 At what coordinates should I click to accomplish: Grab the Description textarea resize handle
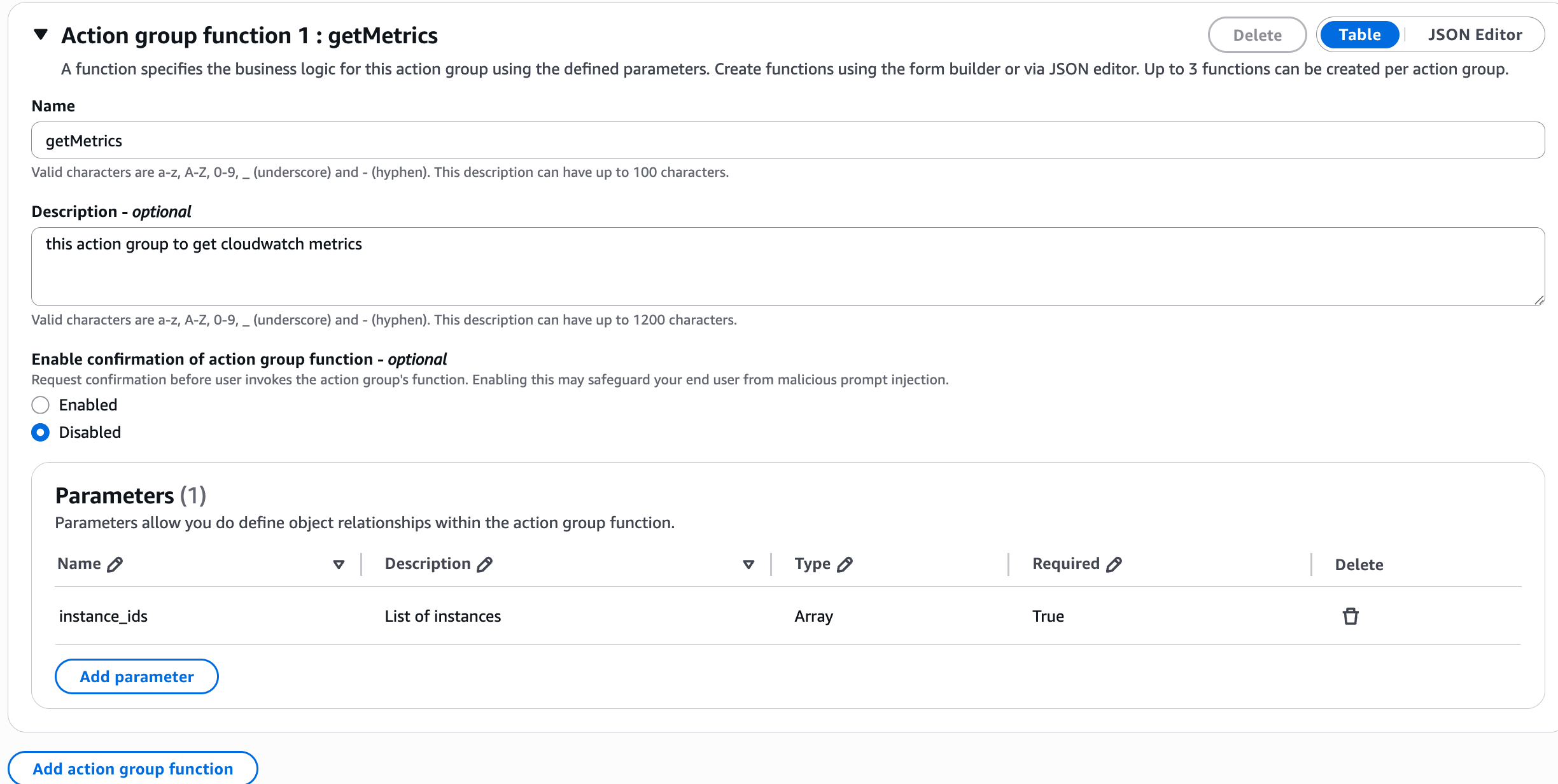[1539, 300]
